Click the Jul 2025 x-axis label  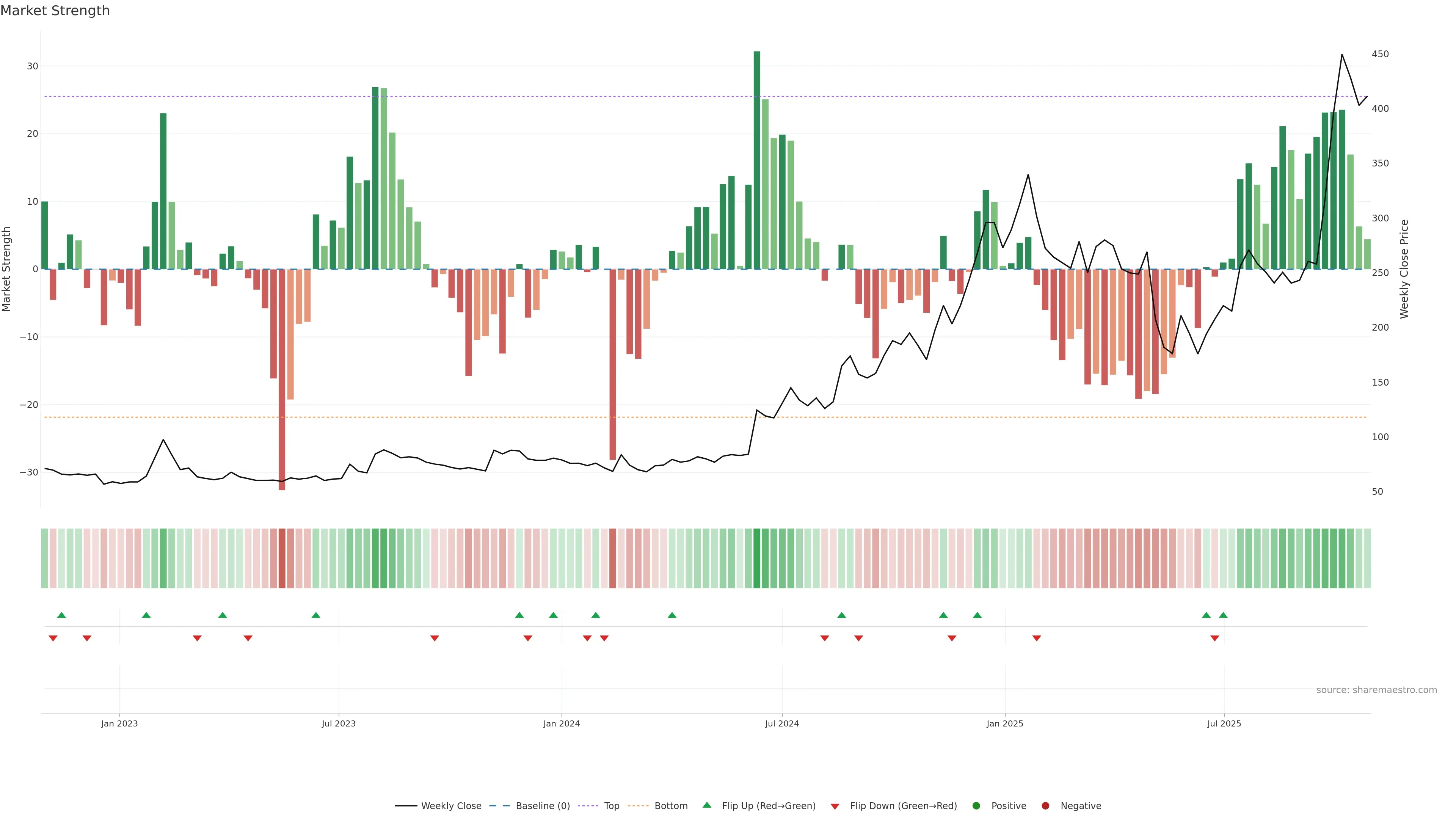click(1224, 723)
